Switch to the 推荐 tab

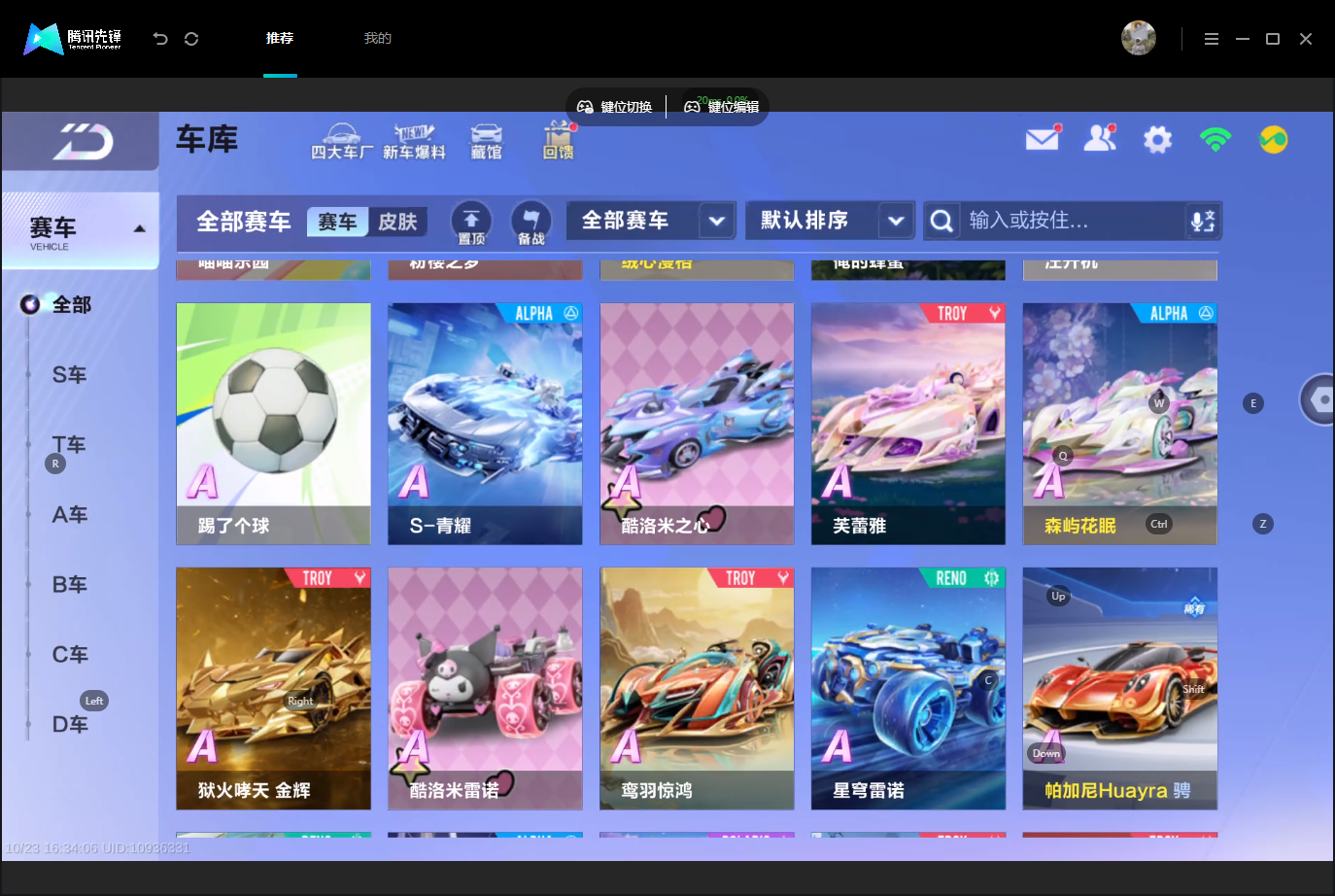(280, 38)
